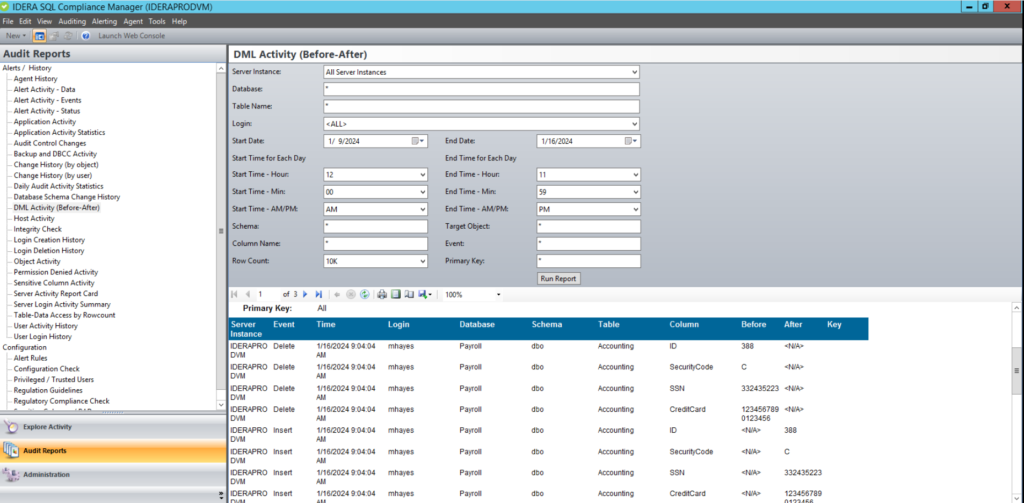The image size is (1024, 503).
Task: Click in the Primary Key field
Action: pos(588,261)
